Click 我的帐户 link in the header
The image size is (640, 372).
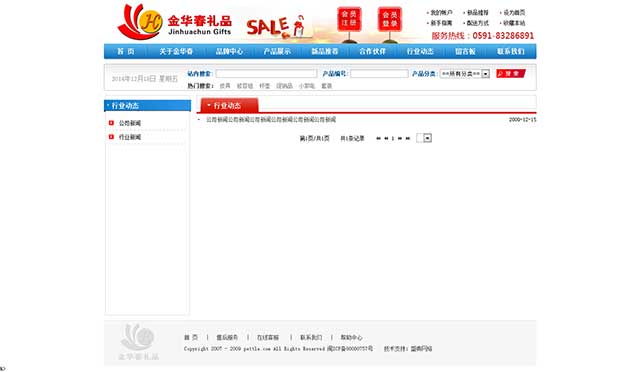(441, 13)
